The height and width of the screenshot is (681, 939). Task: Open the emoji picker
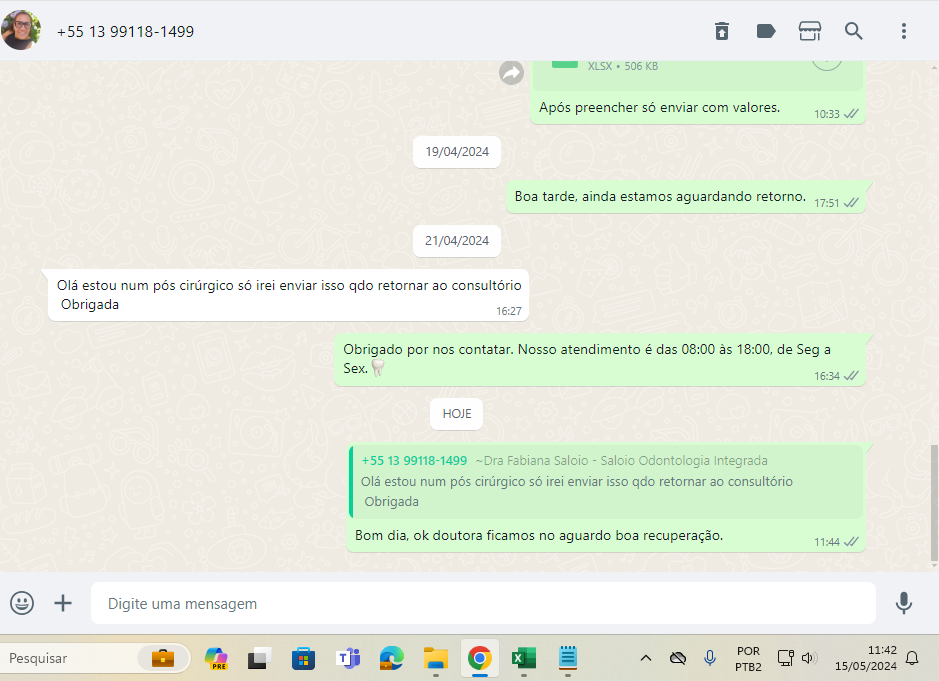[x=22, y=603]
